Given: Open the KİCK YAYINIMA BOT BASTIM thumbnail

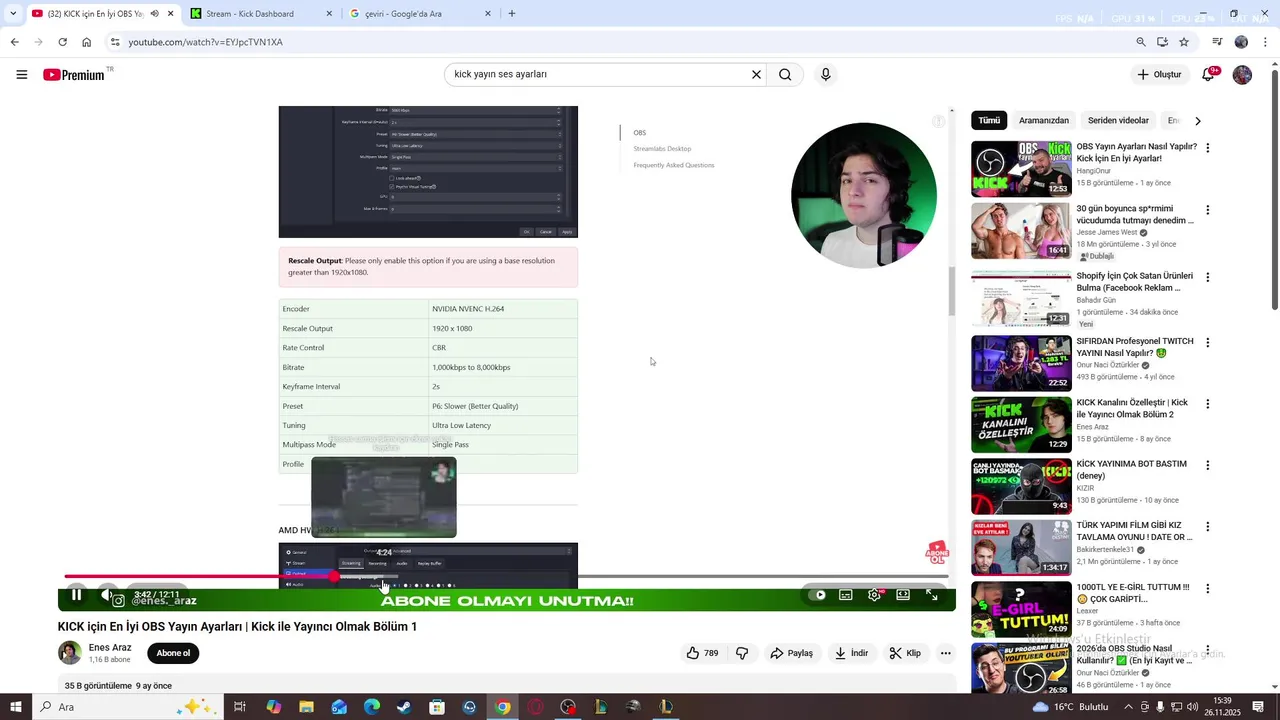Looking at the screenshot, I should [1021, 486].
